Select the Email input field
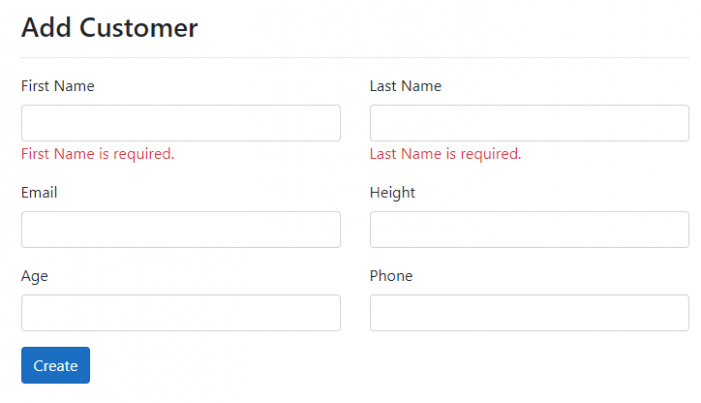This screenshot has width=701, height=403. click(180, 229)
